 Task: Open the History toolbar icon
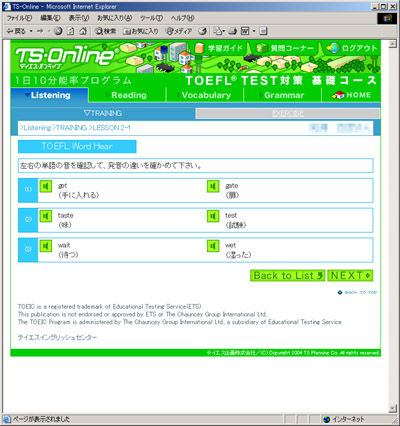tap(202, 31)
